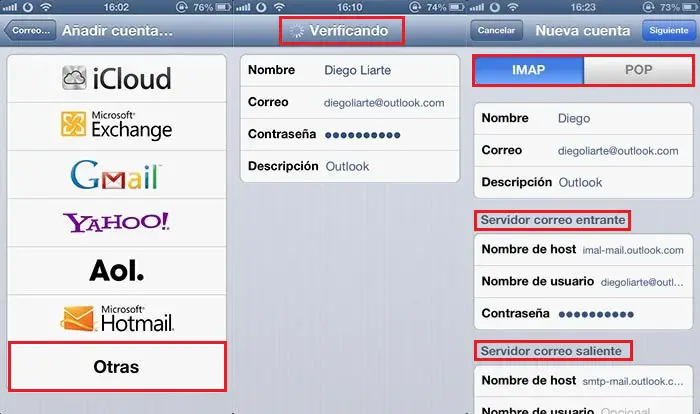The height and width of the screenshot is (414, 700).
Task: Click Servidor correo entrante heading
Action: coord(553,220)
